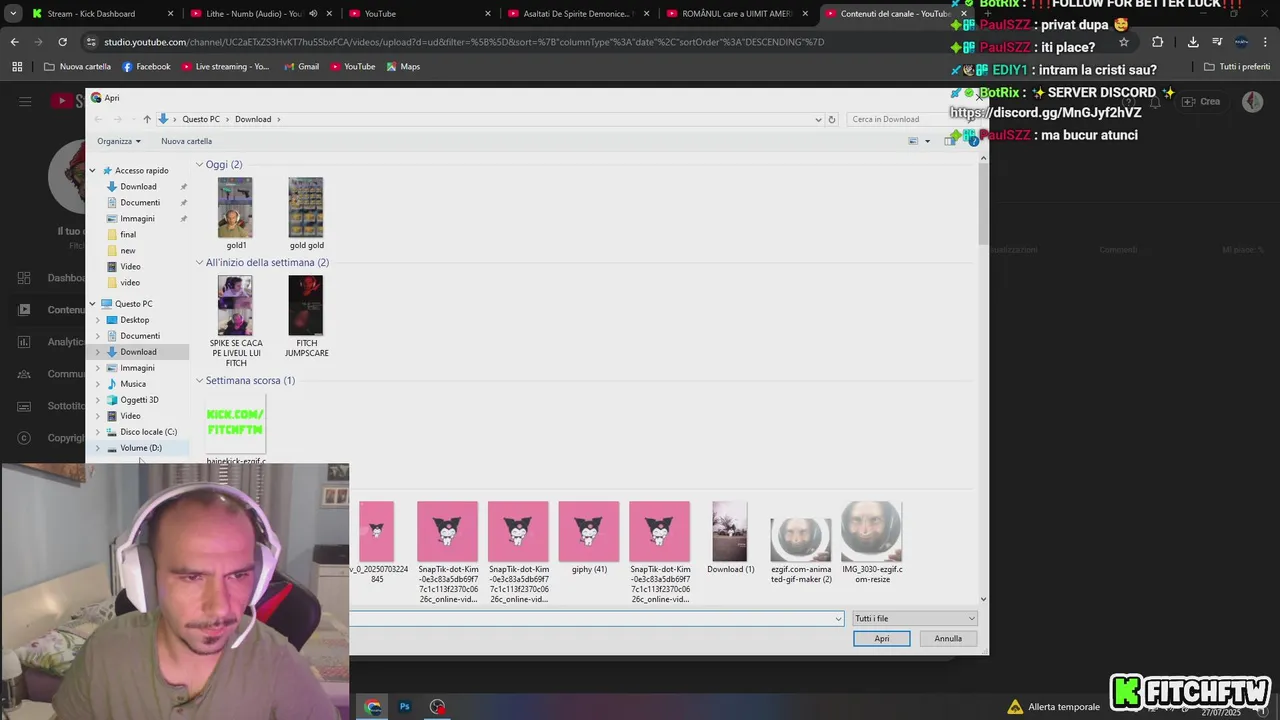This screenshot has height=720, width=1280.
Task: Switch to Asaltati De Spirite Demonice tab
Action: point(577,14)
